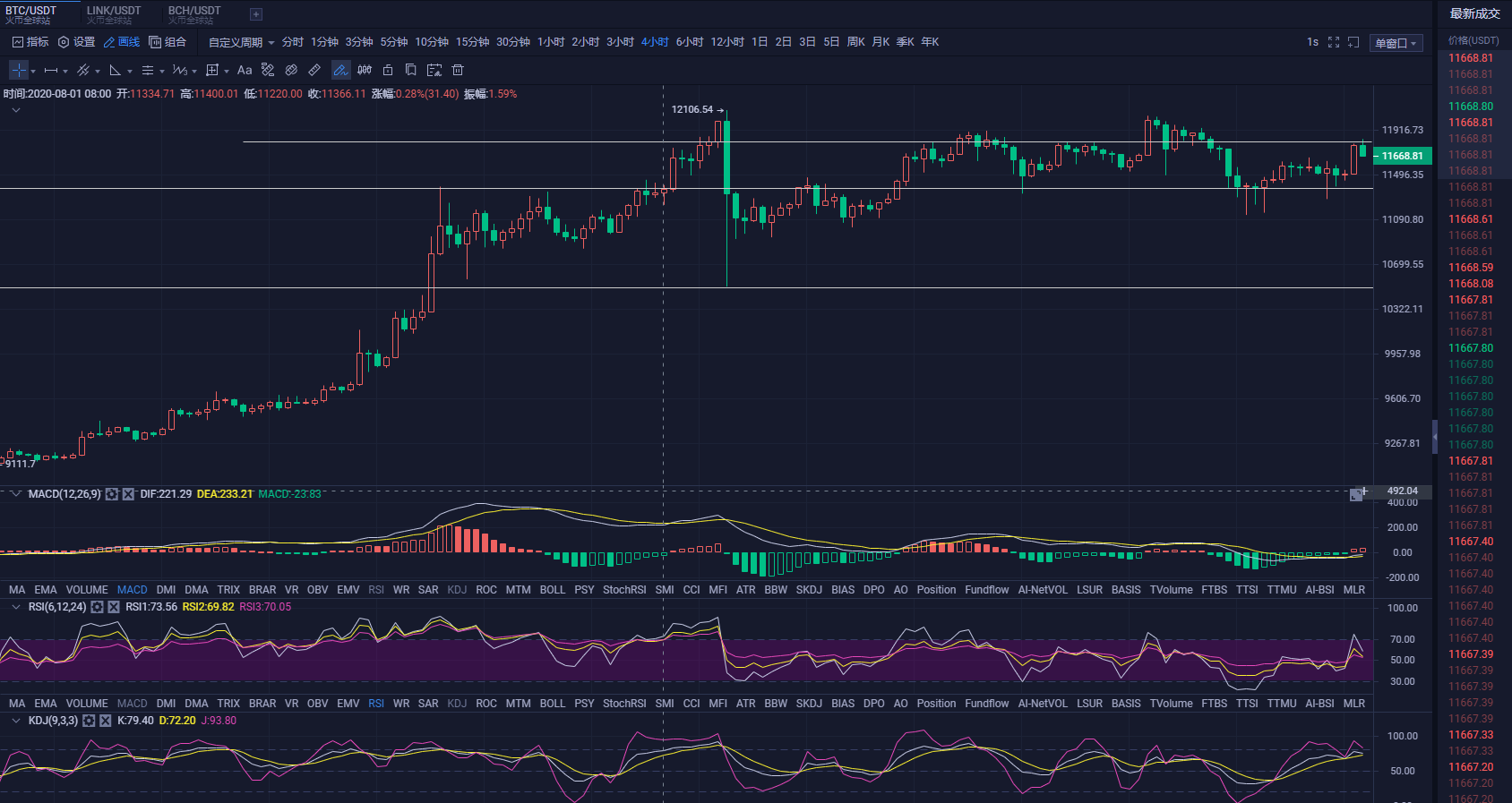The image size is (1512, 803).
Task: Select the BTC/USDT tab
Action: point(31,14)
